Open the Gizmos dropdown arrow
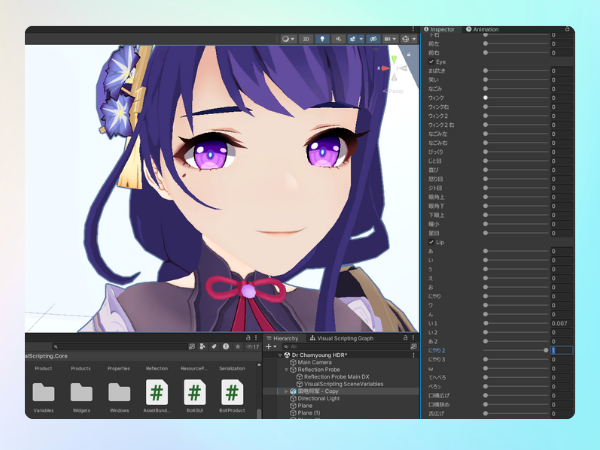600x450 pixels. click(414, 39)
